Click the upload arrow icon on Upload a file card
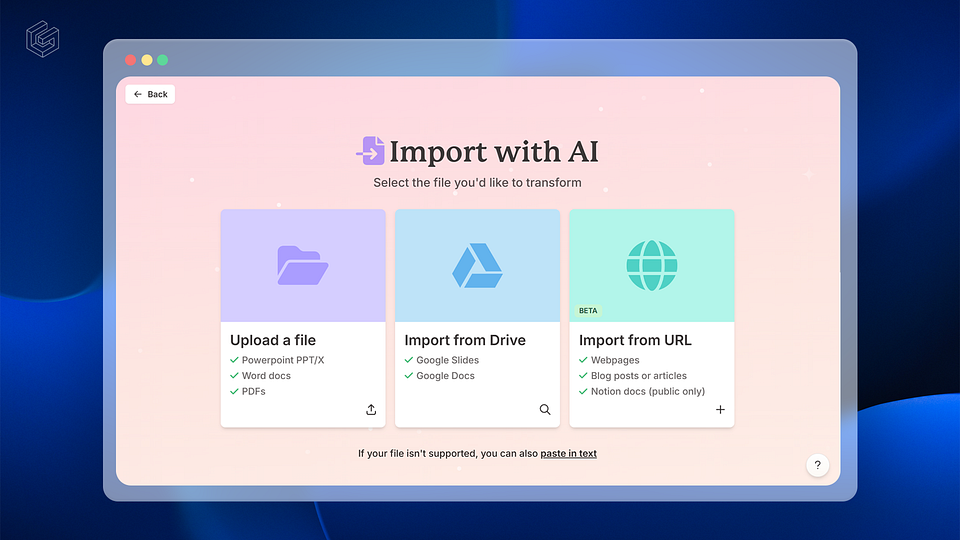960x540 pixels. [371, 410]
